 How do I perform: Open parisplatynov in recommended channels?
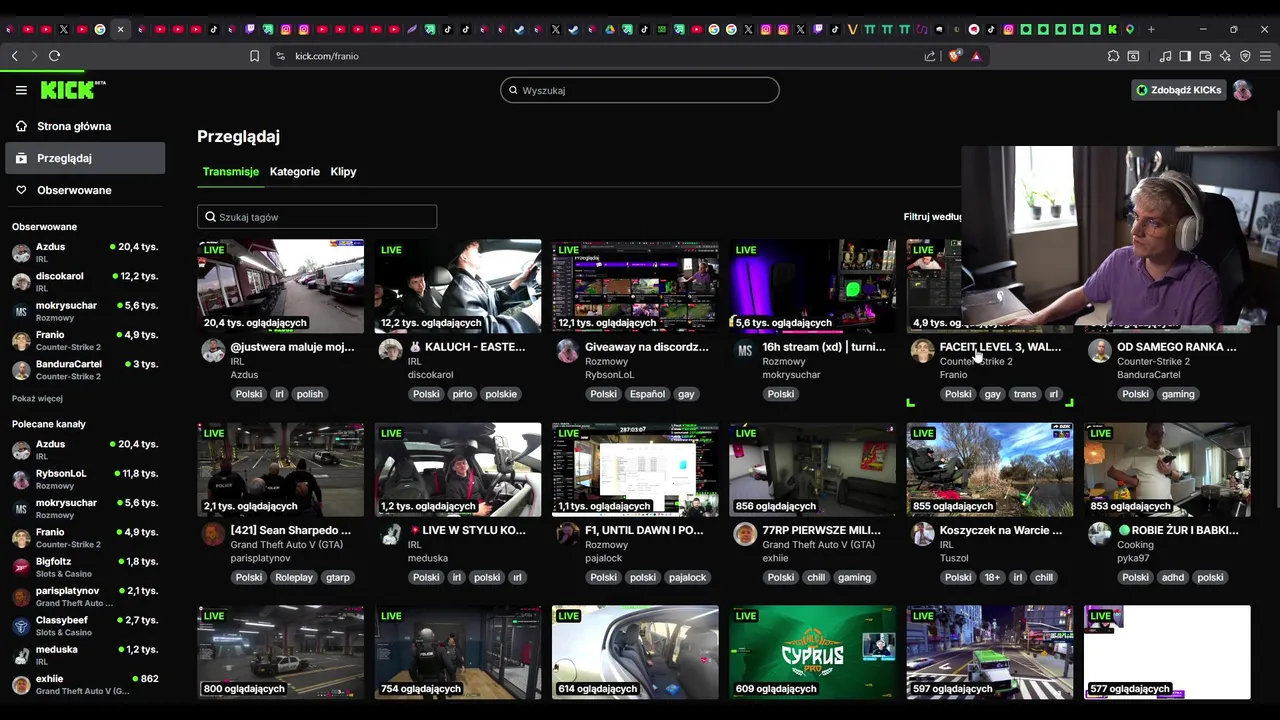[85, 596]
